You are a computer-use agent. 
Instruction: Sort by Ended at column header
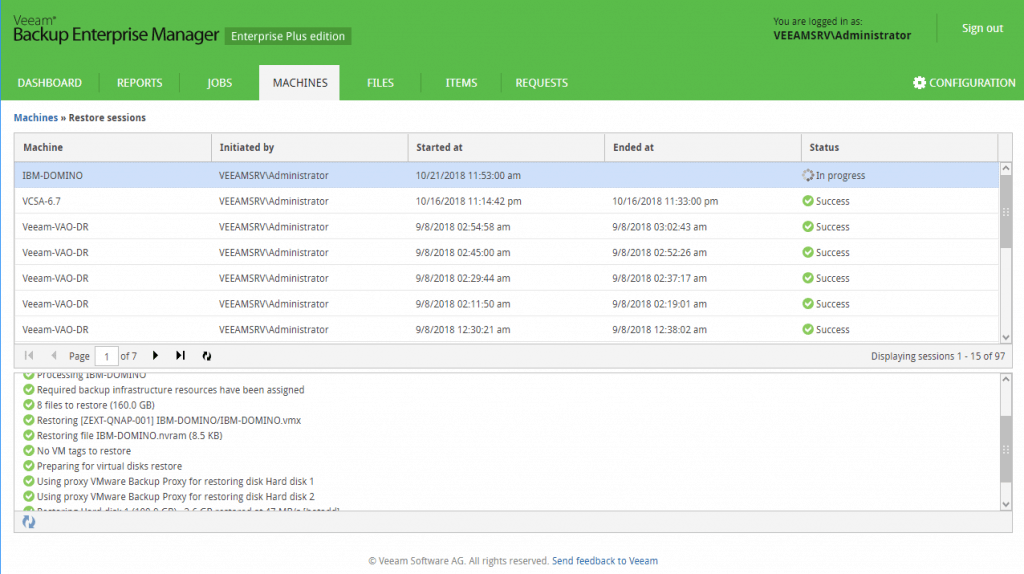[703, 148]
